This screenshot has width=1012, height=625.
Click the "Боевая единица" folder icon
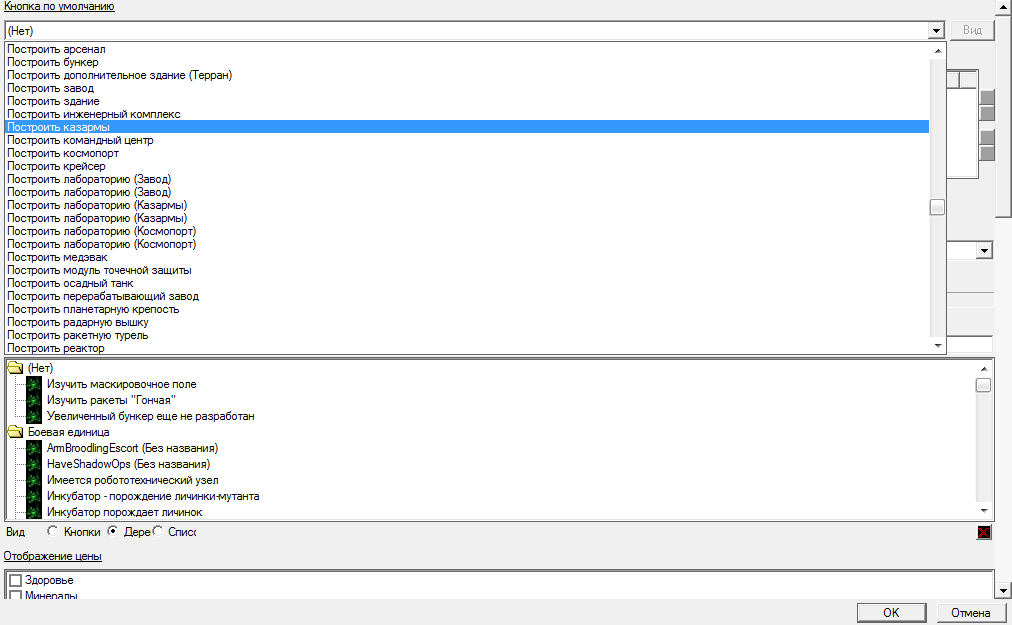coord(15,432)
